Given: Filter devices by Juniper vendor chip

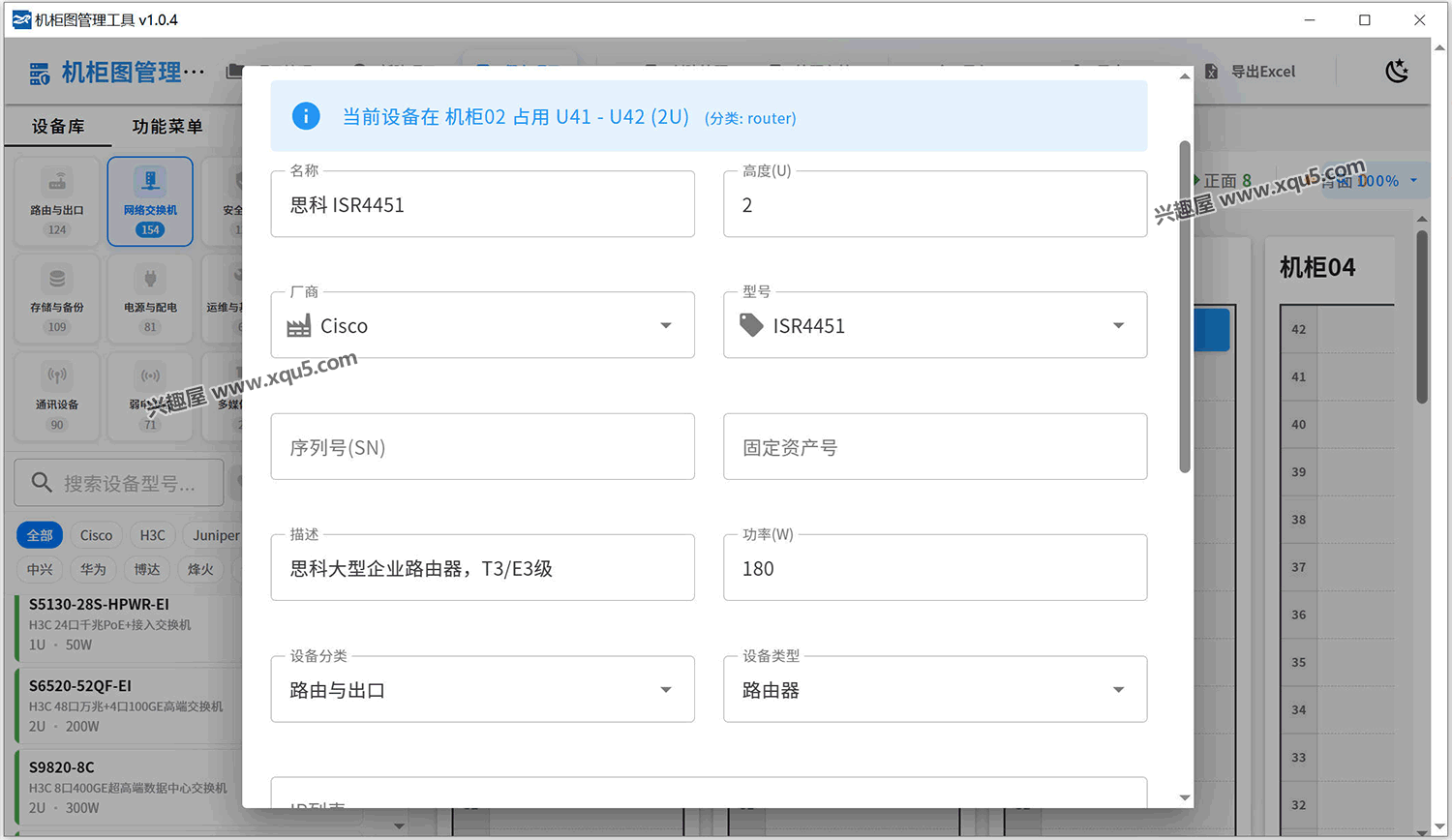Looking at the screenshot, I should tap(214, 535).
